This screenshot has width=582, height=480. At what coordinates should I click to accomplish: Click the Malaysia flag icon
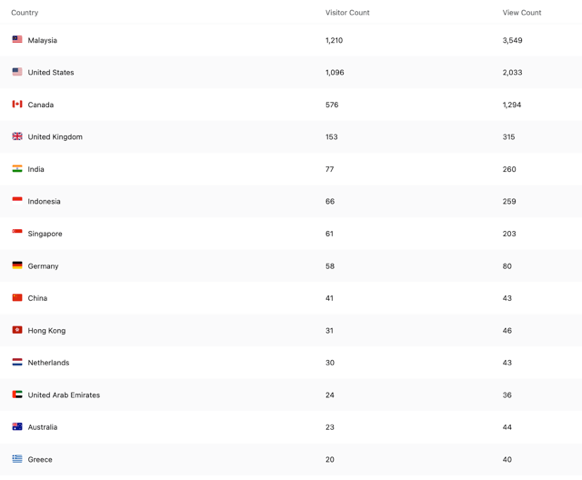pyautogui.click(x=17, y=39)
